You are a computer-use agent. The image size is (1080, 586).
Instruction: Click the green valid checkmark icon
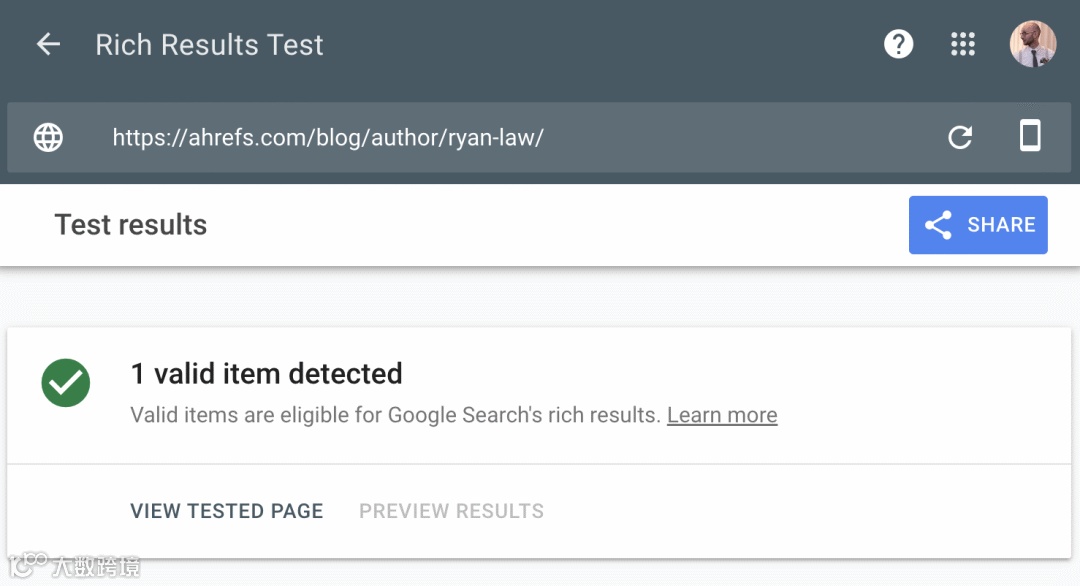(x=66, y=383)
